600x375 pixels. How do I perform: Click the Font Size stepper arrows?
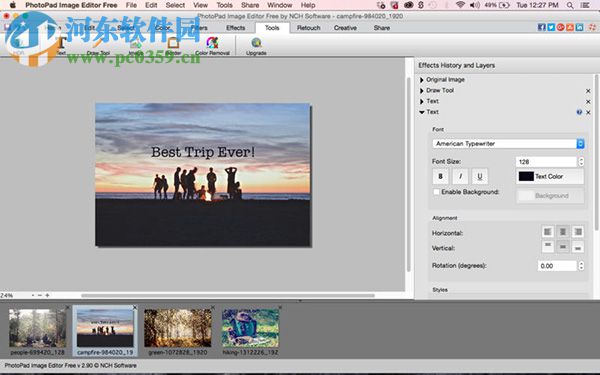click(581, 161)
